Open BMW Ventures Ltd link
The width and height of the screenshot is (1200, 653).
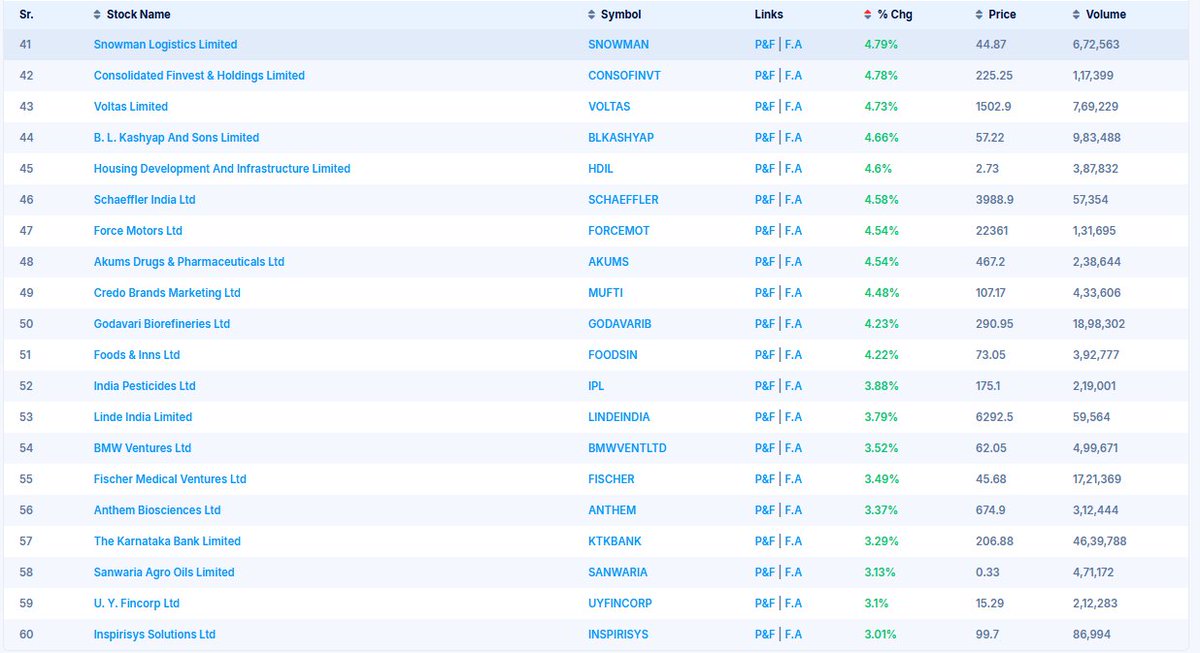click(142, 447)
